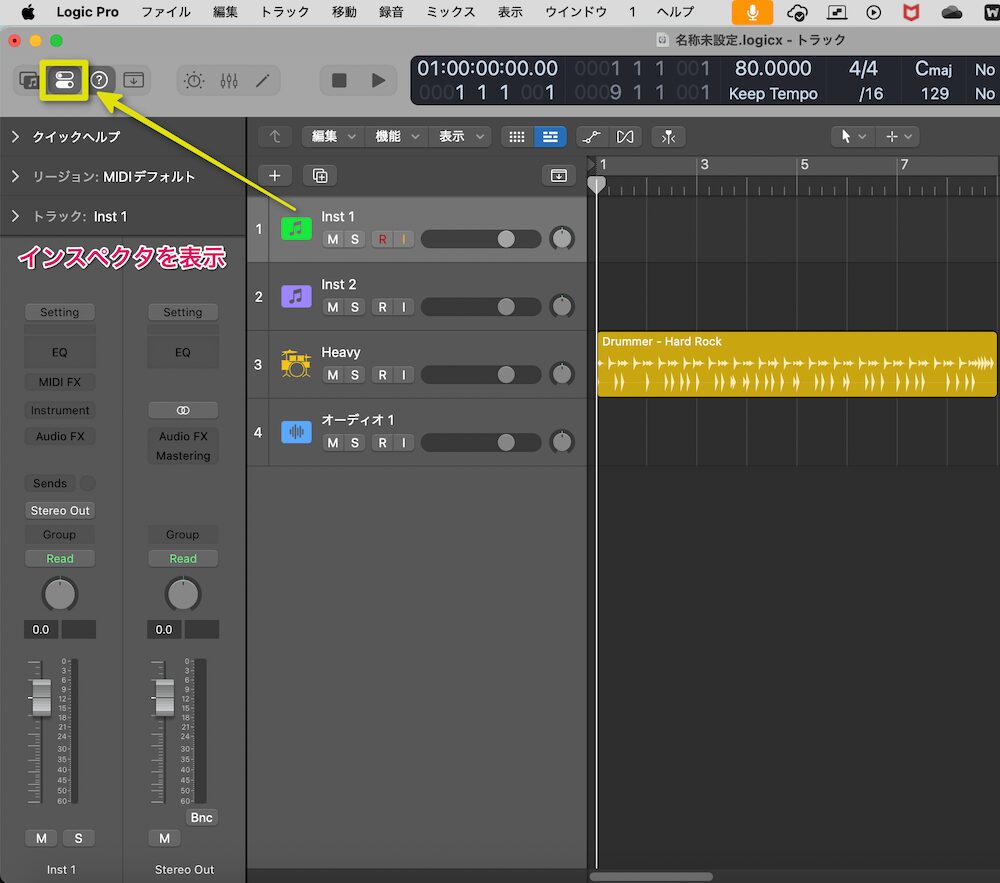Open pointer tool dropdown

[852, 136]
